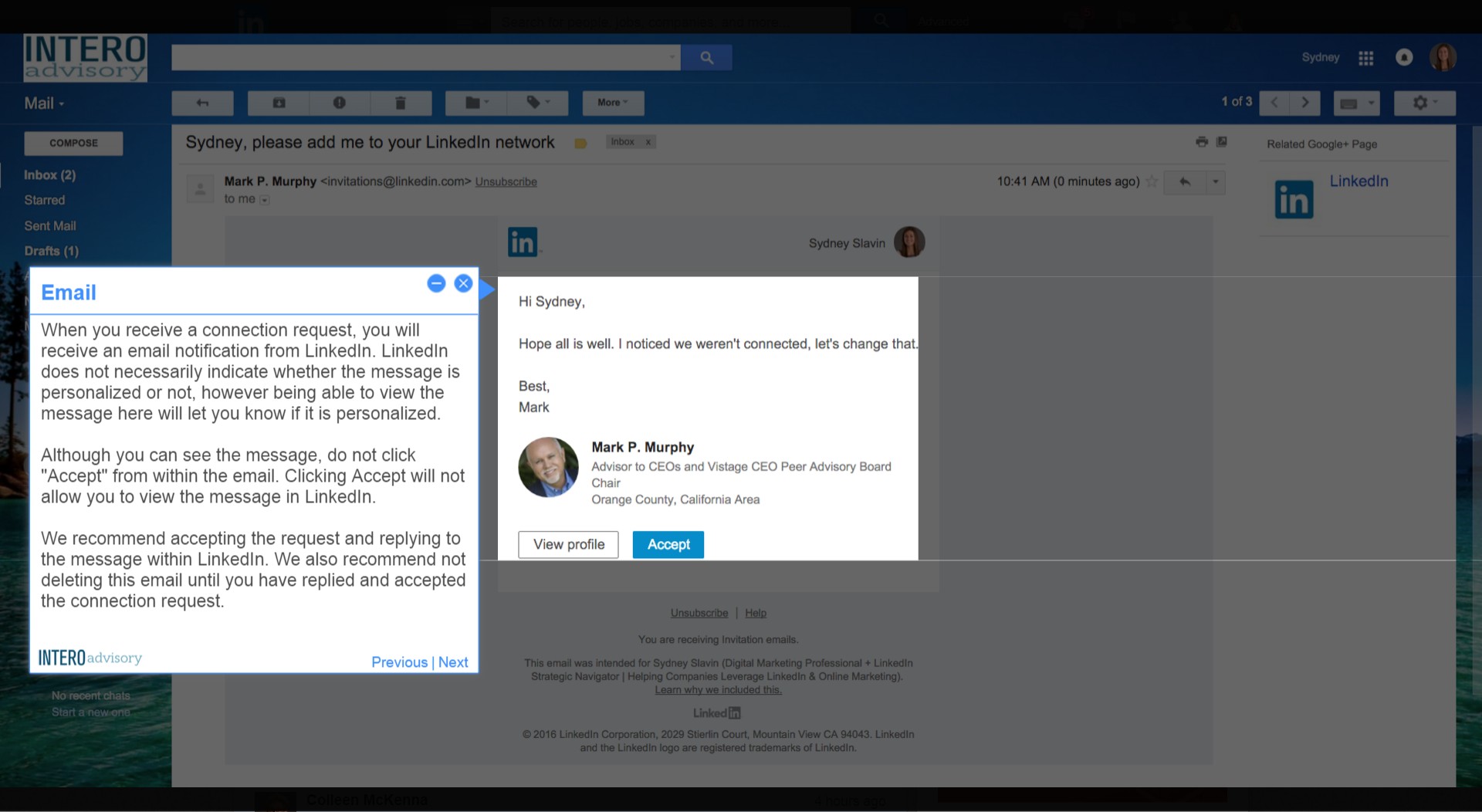The height and width of the screenshot is (812, 1482).
Task: Report spam with the exclamation icon
Action: click(x=340, y=103)
